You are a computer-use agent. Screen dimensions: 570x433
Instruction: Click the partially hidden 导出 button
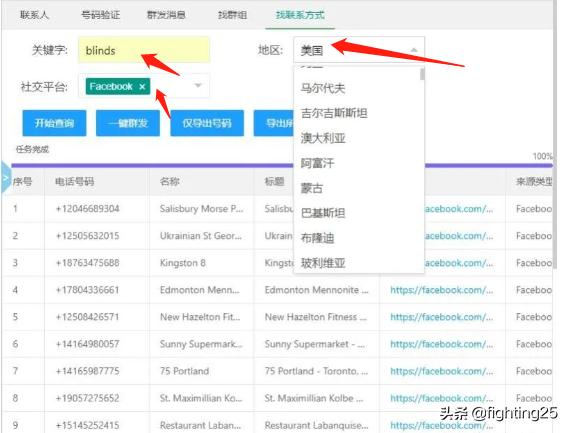[x=274, y=123]
